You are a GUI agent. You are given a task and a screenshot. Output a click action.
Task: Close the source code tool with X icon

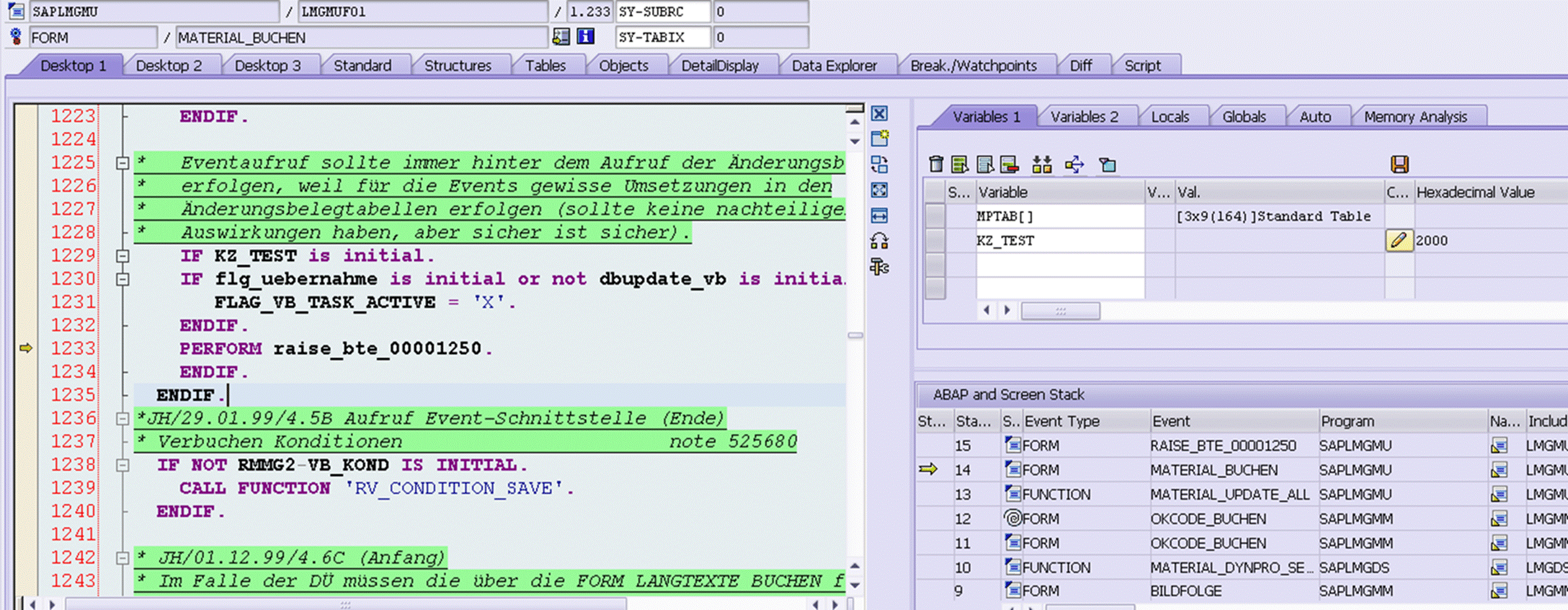[880, 113]
